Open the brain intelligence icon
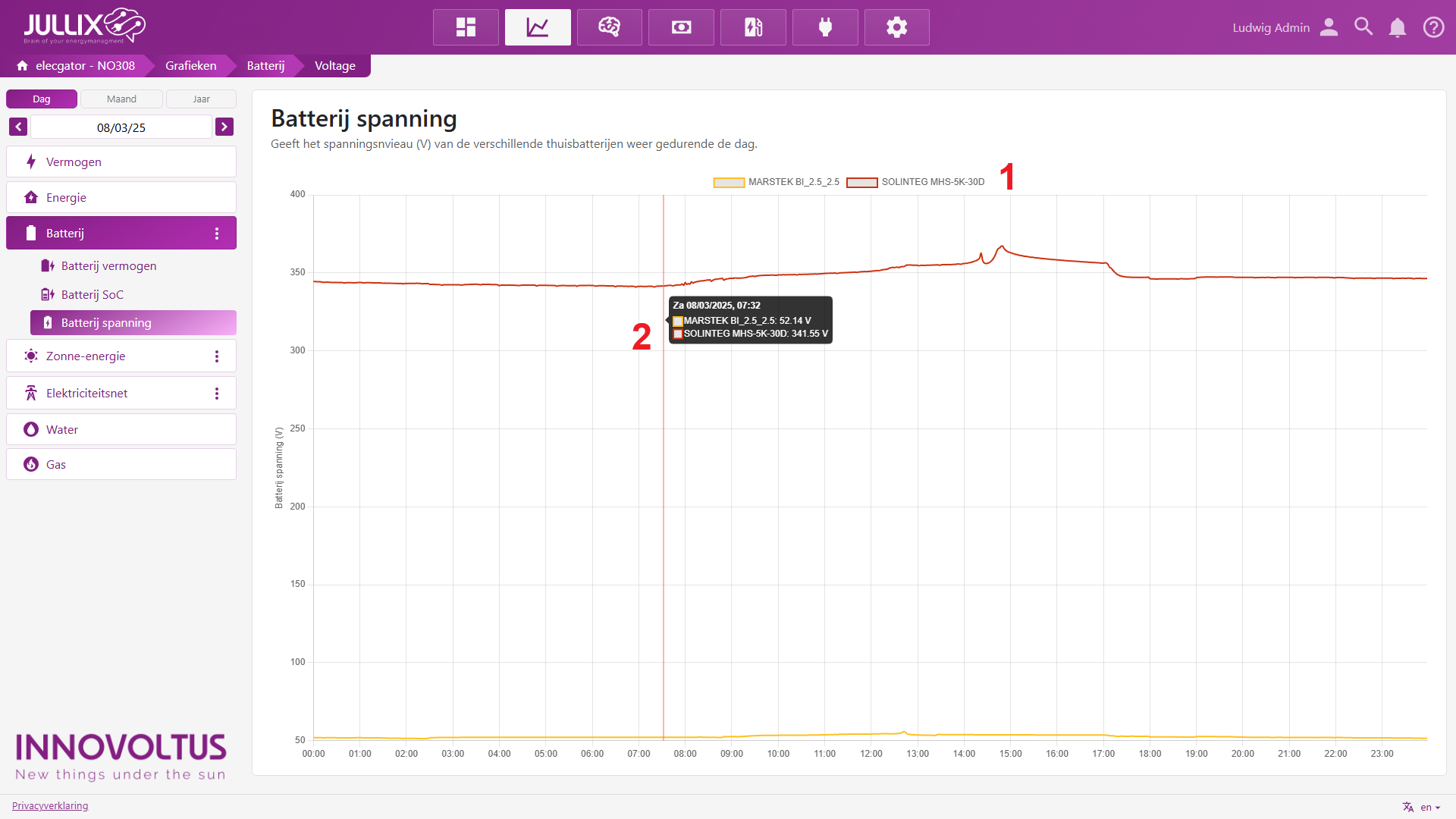This screenshot has width=1456, height=819. 609,27
